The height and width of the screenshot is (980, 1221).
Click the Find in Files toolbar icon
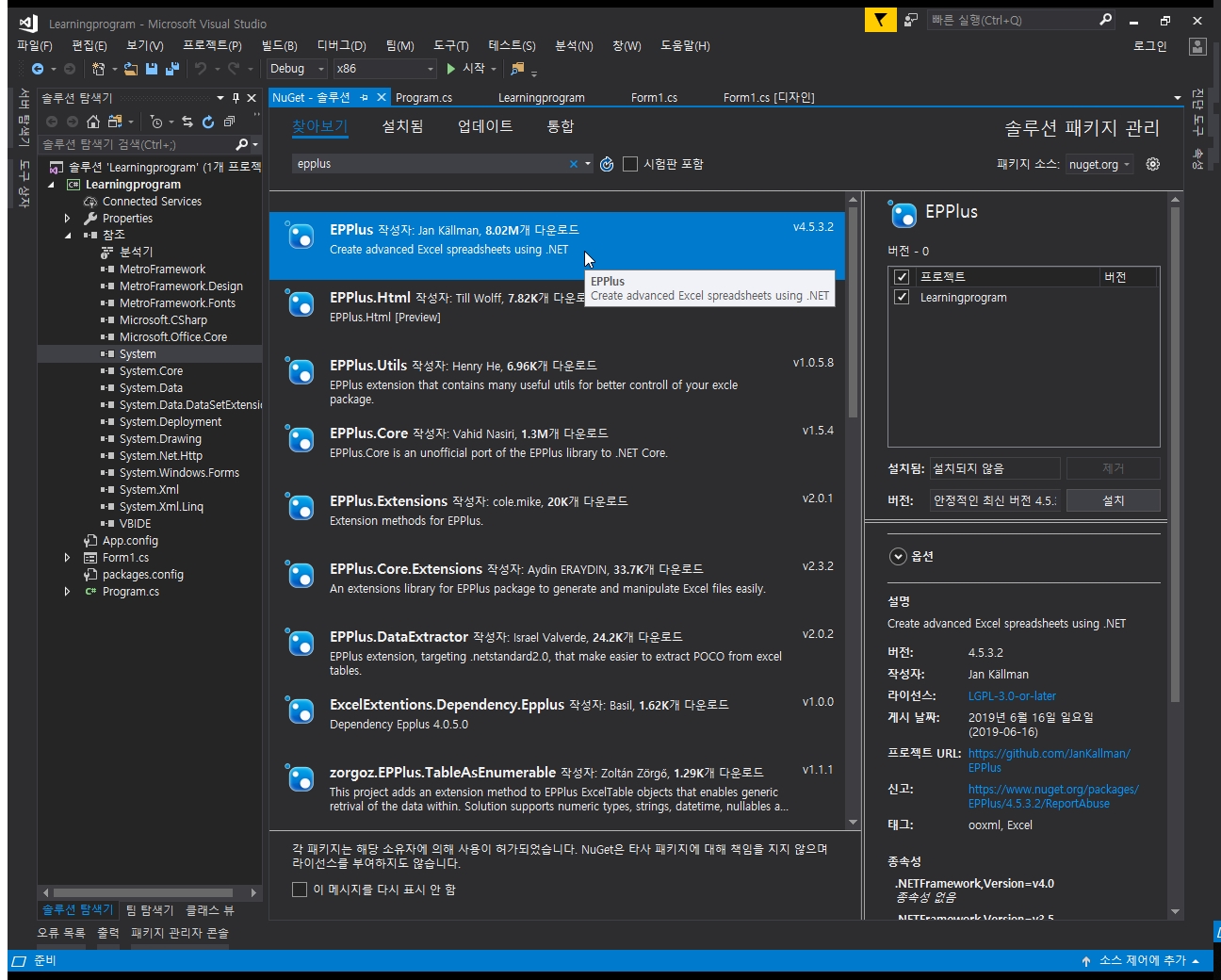tap(517, 69)
